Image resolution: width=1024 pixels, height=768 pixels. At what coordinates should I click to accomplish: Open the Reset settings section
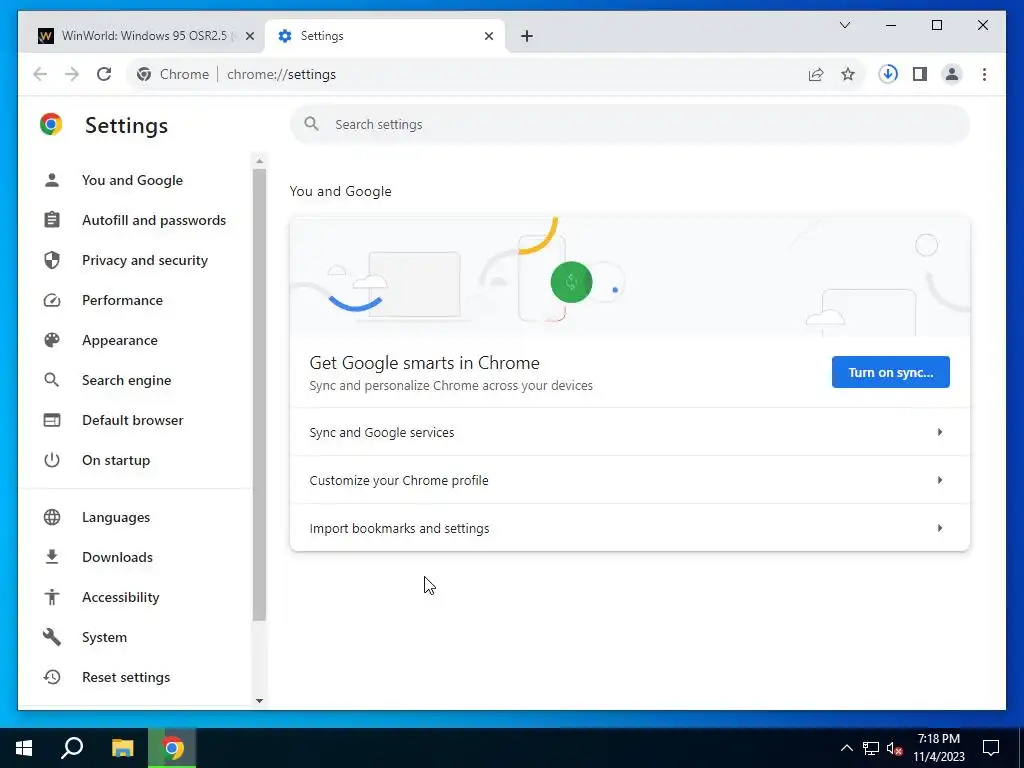pos(126,677)
